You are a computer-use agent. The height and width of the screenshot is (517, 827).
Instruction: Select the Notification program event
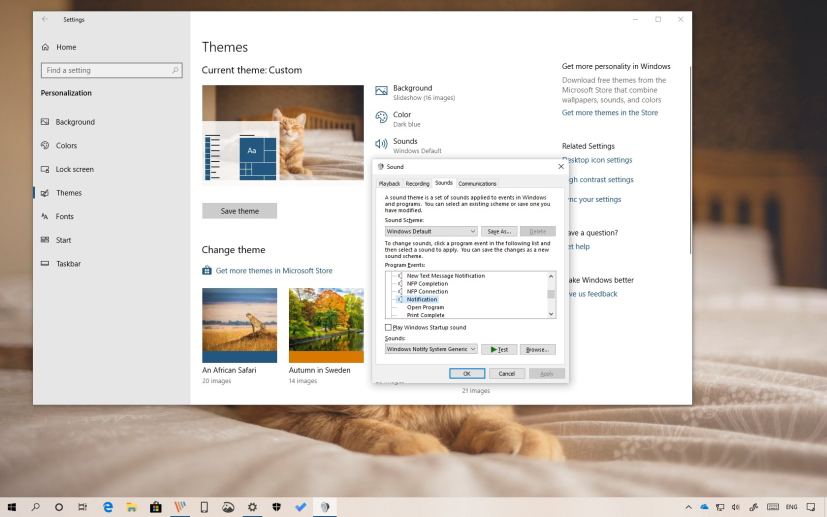(422, 299)
